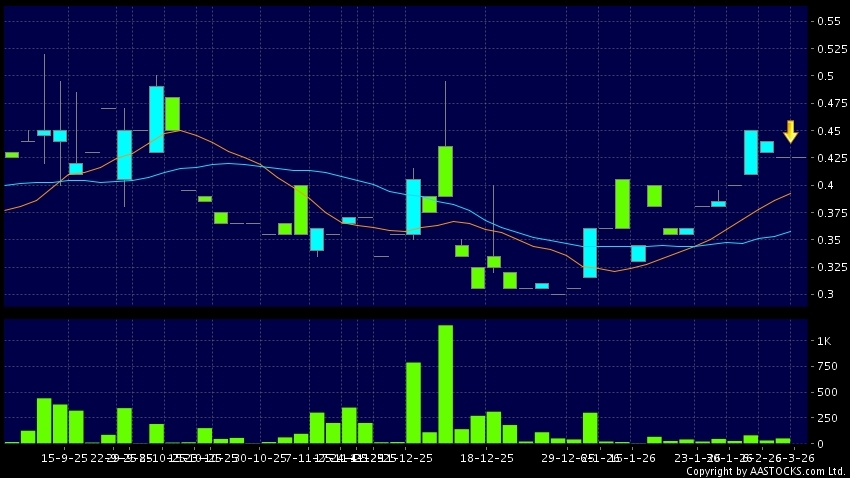This screenshot has width=850, height=478.
Task: Select the 750 volume axis label
Action: tap(826, 367)
